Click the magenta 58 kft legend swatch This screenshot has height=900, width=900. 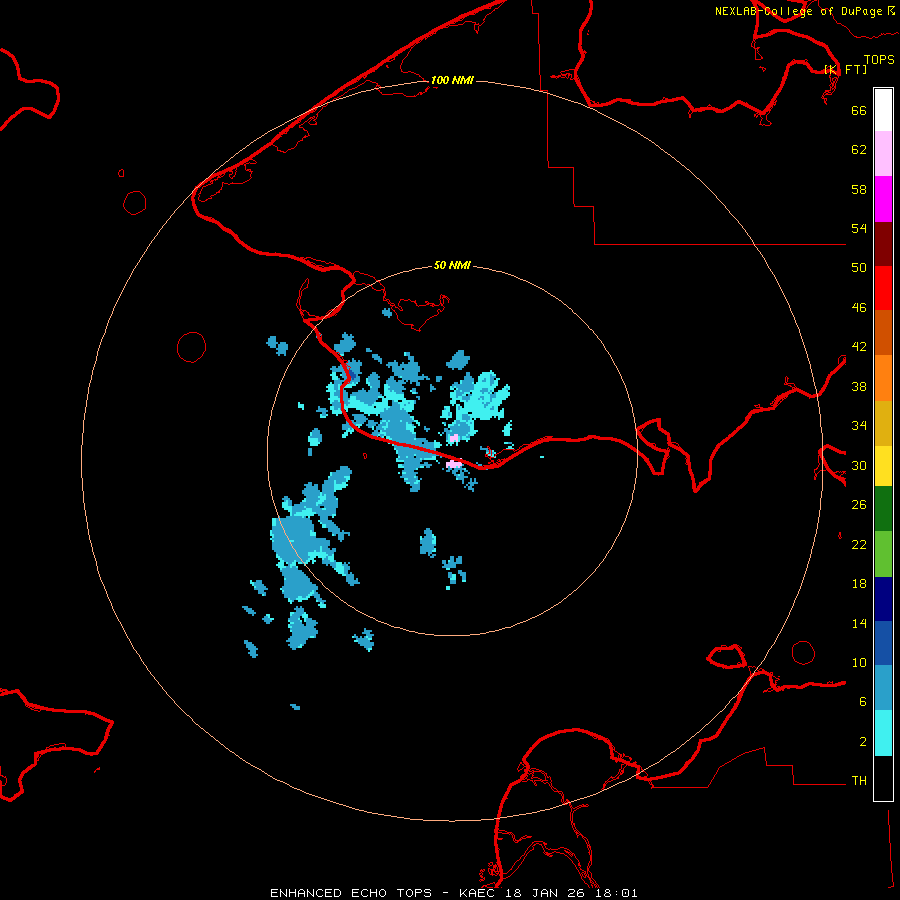click(x=883, y=199)
